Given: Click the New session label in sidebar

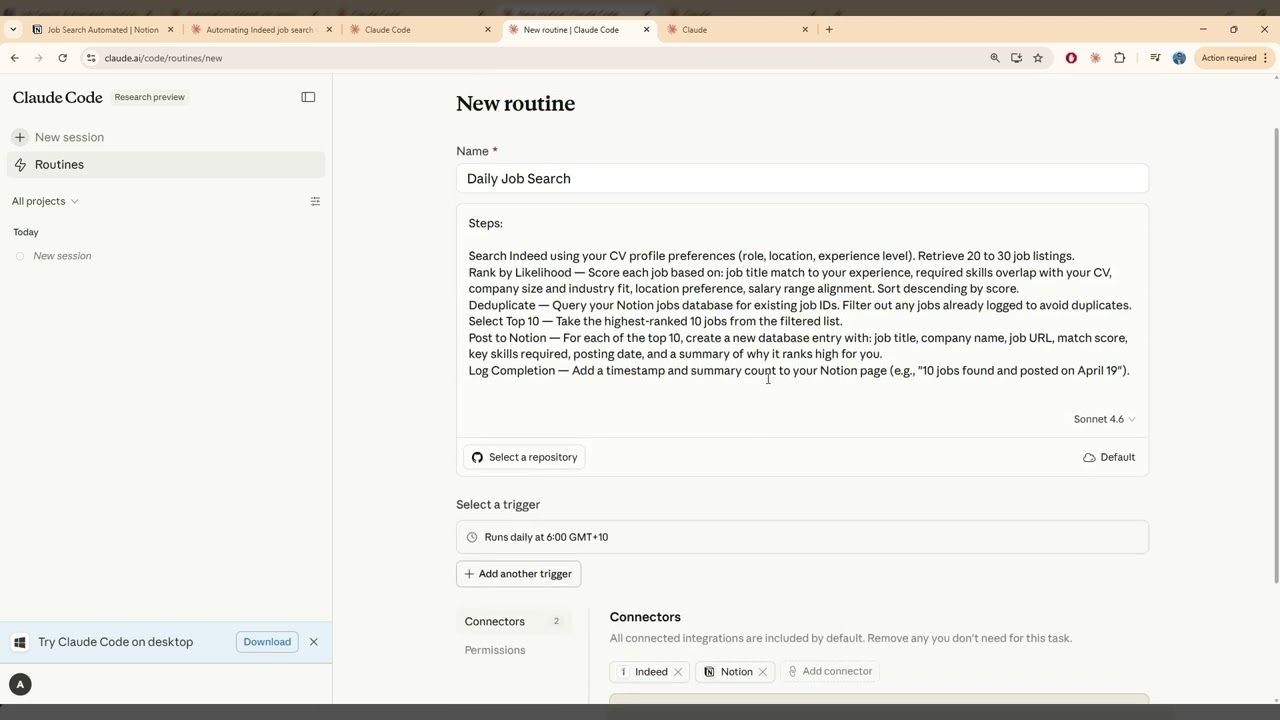Looking at the screenshot, I should click(69, 137).
